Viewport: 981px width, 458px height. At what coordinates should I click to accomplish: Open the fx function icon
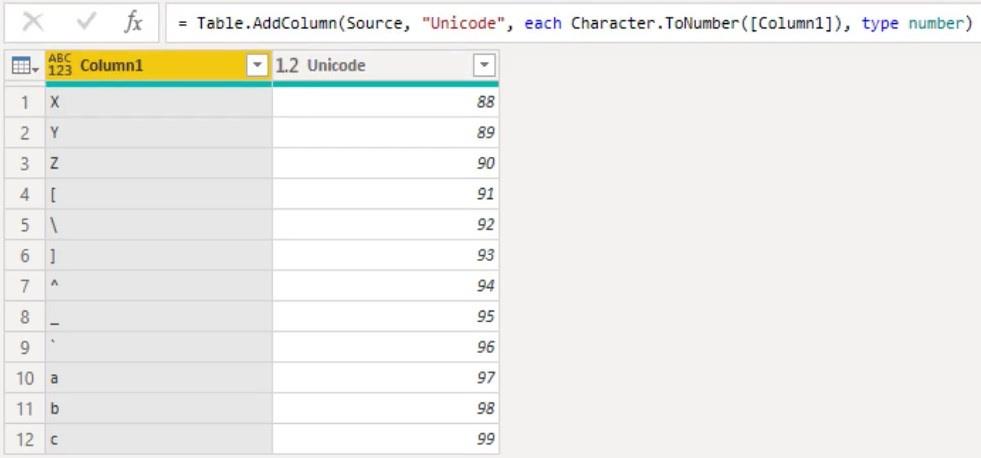(x=133, y=23)
